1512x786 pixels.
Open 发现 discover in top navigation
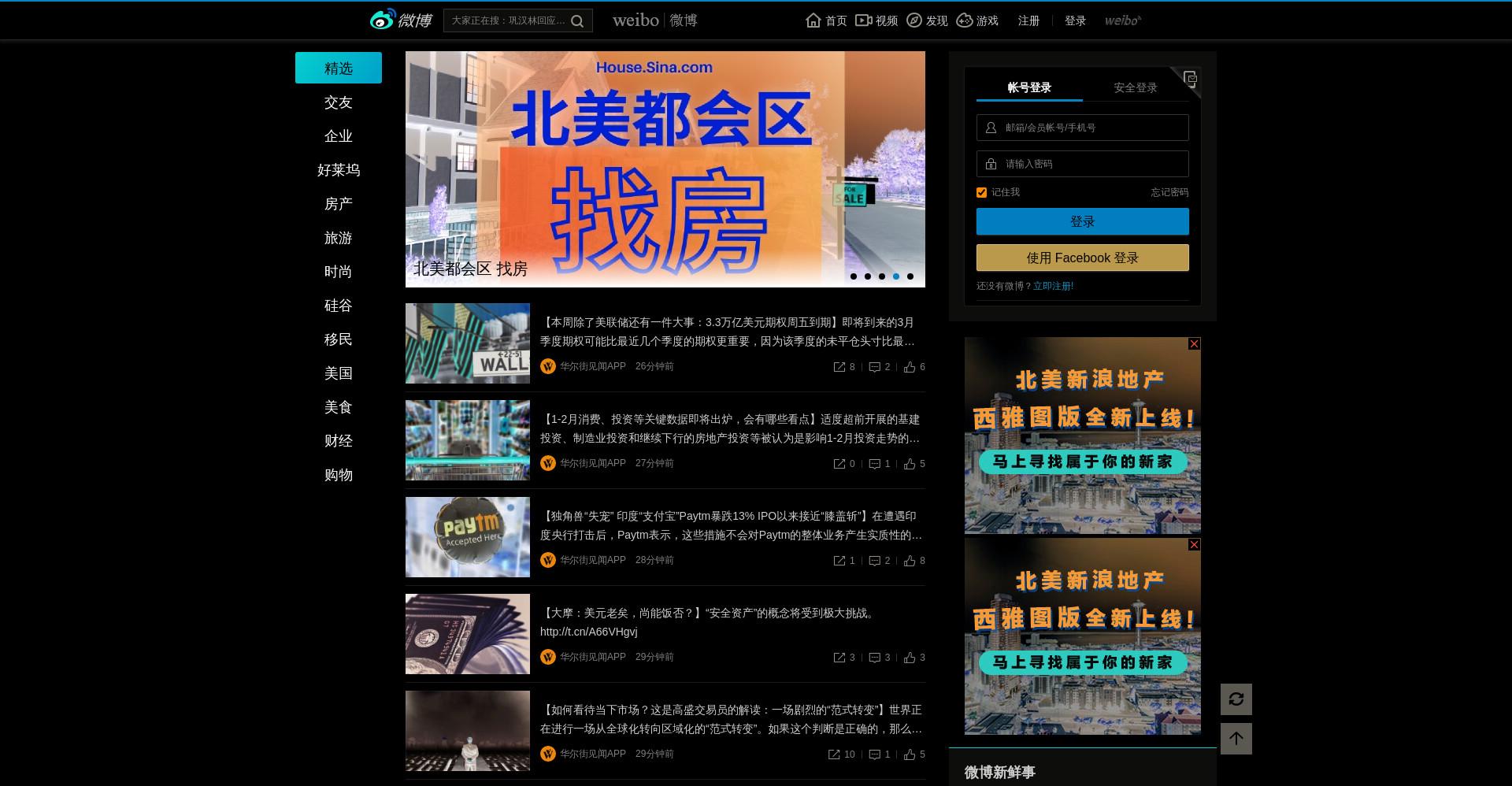(927, 20)
